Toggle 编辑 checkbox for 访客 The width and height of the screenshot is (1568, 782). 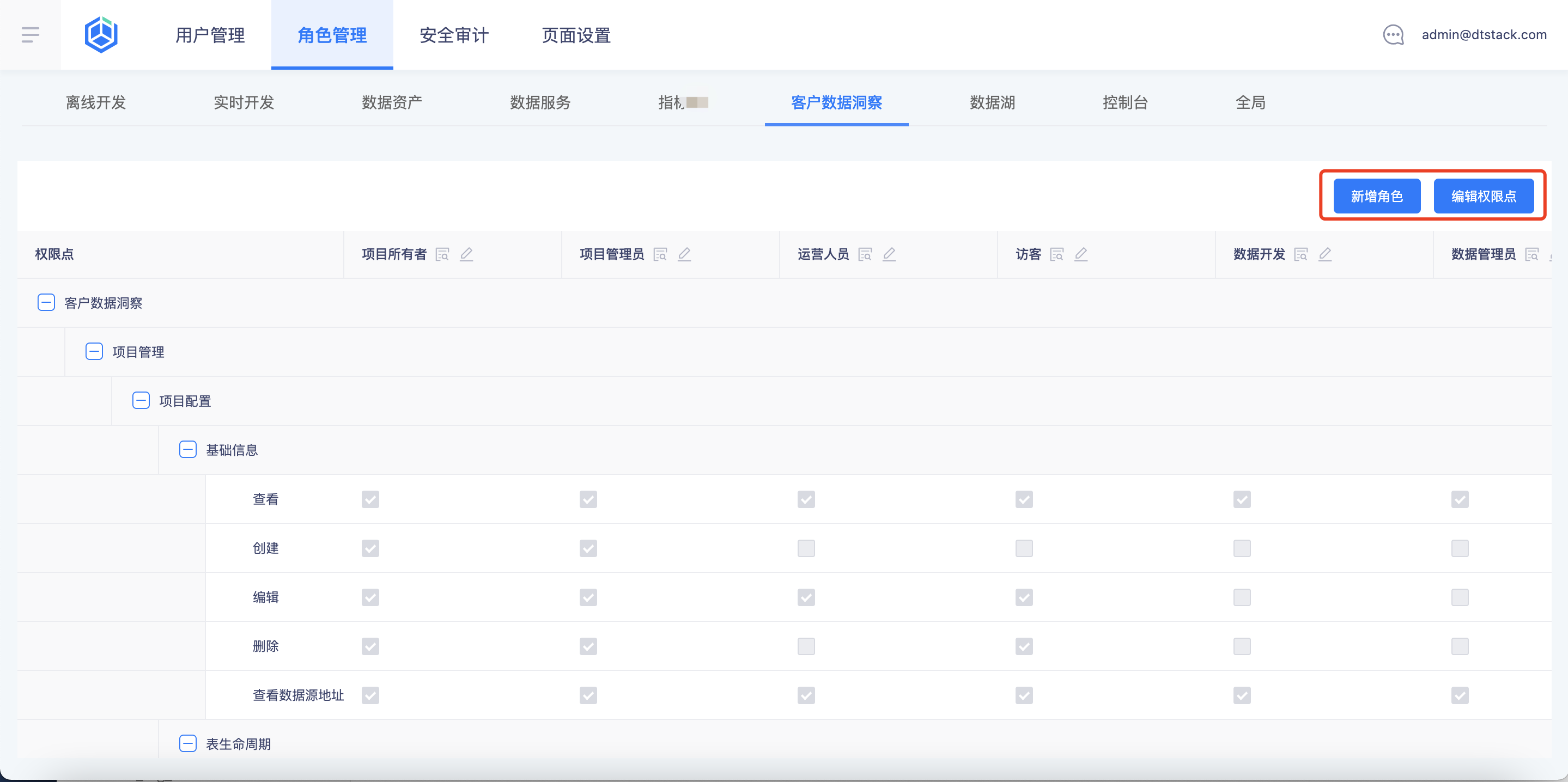[1024, 597]
